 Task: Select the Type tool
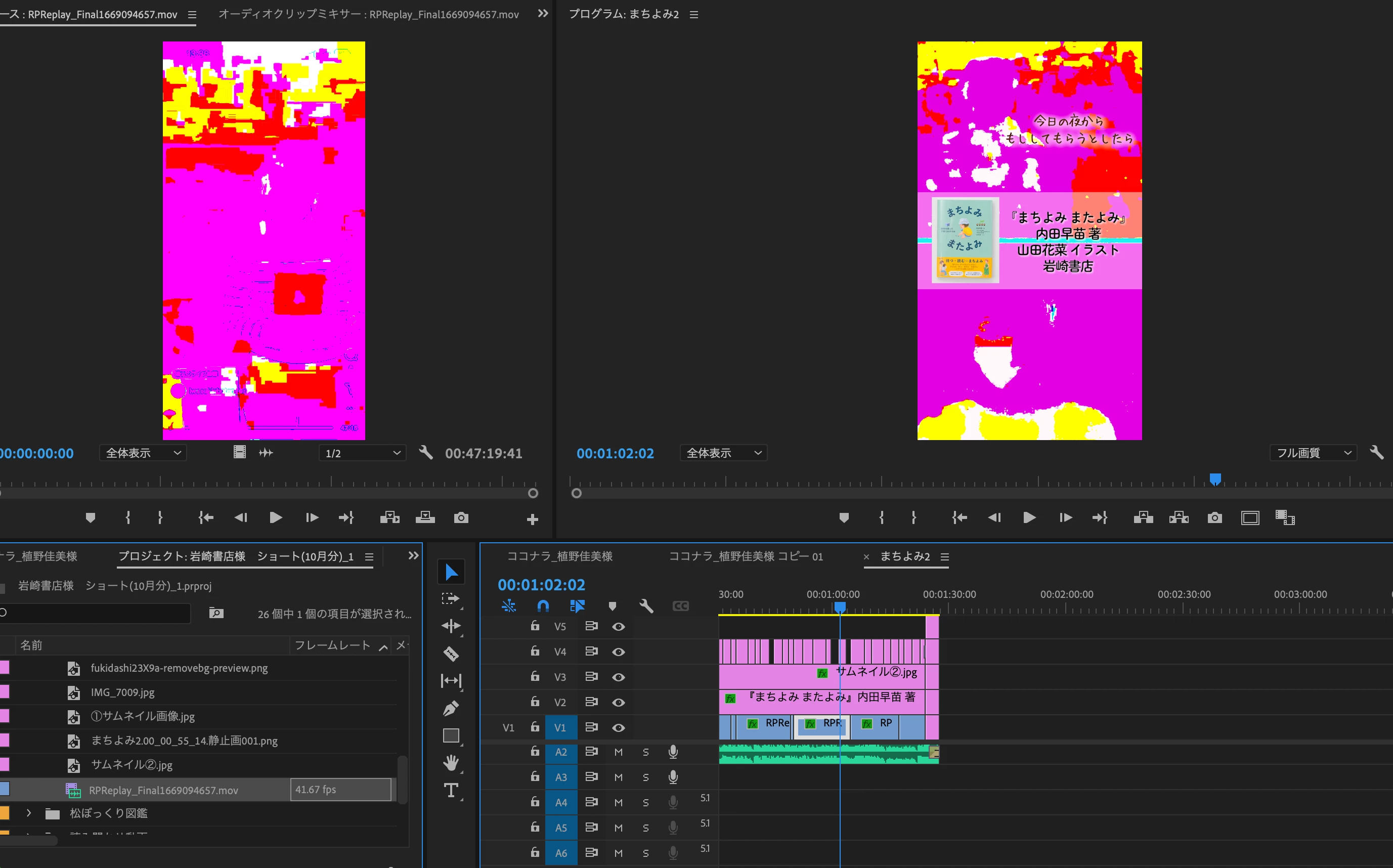(x=451, y=791)
